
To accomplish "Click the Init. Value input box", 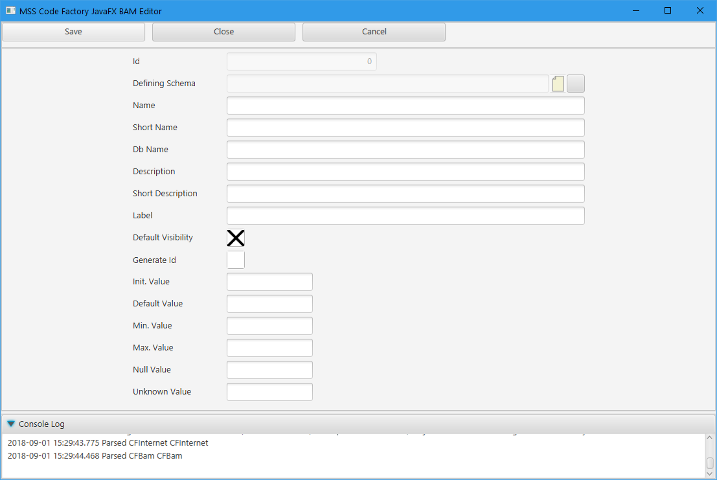I will tap(270, 282).
